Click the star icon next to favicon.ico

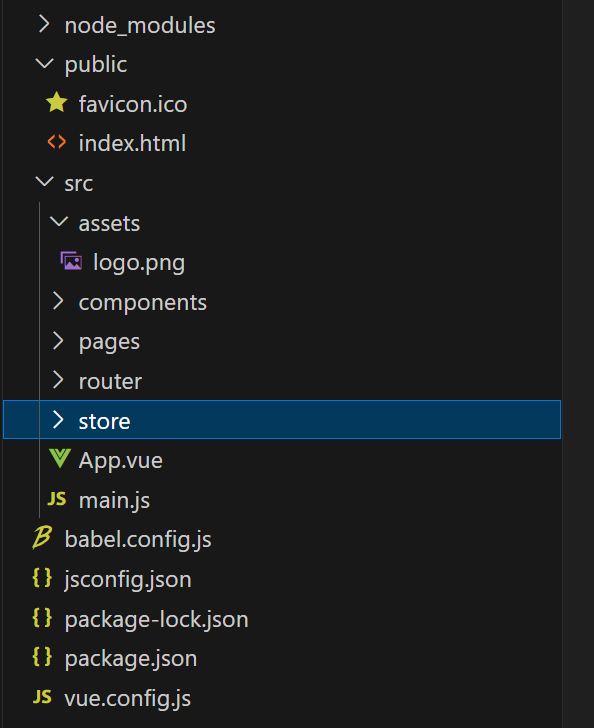point(57,102)
